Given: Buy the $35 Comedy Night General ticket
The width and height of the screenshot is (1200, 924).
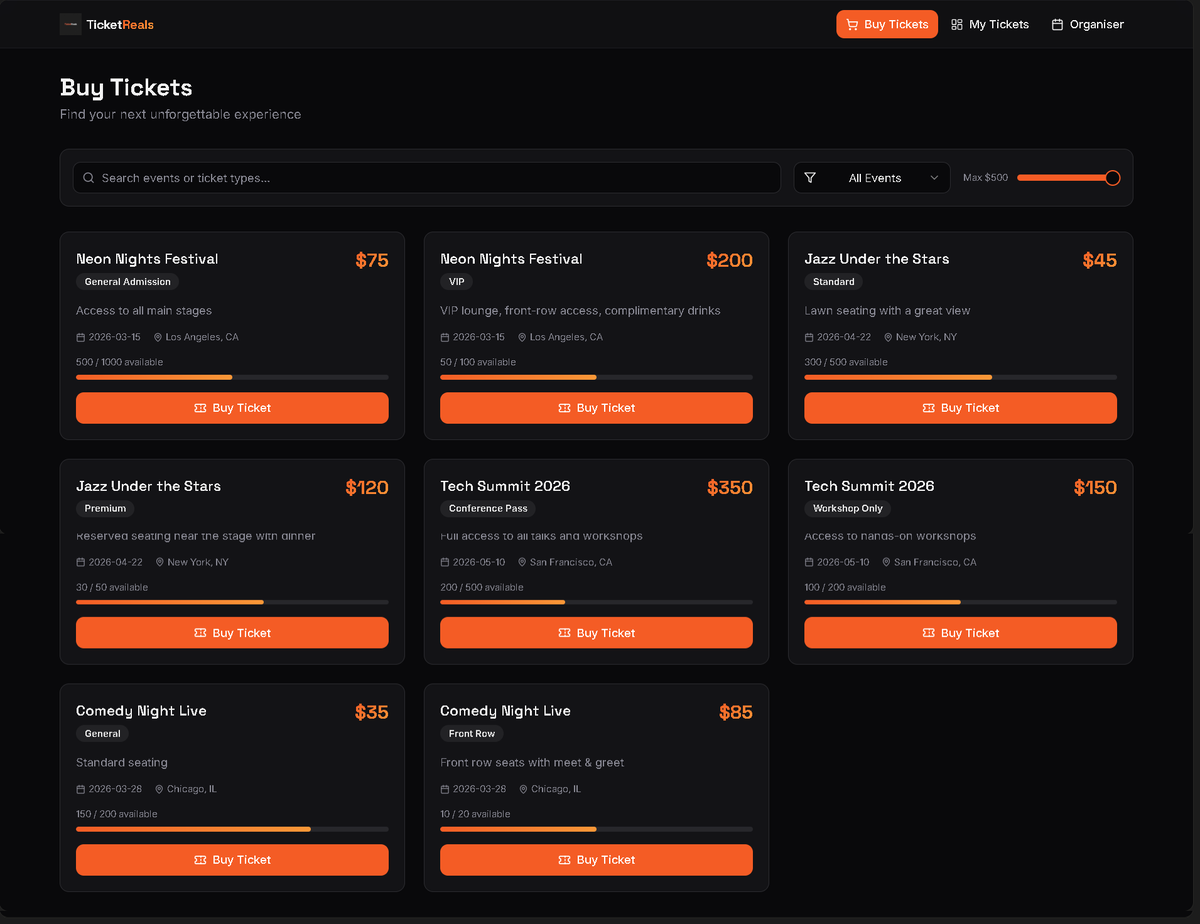Looking at the screenshot, I should [232, 860].
